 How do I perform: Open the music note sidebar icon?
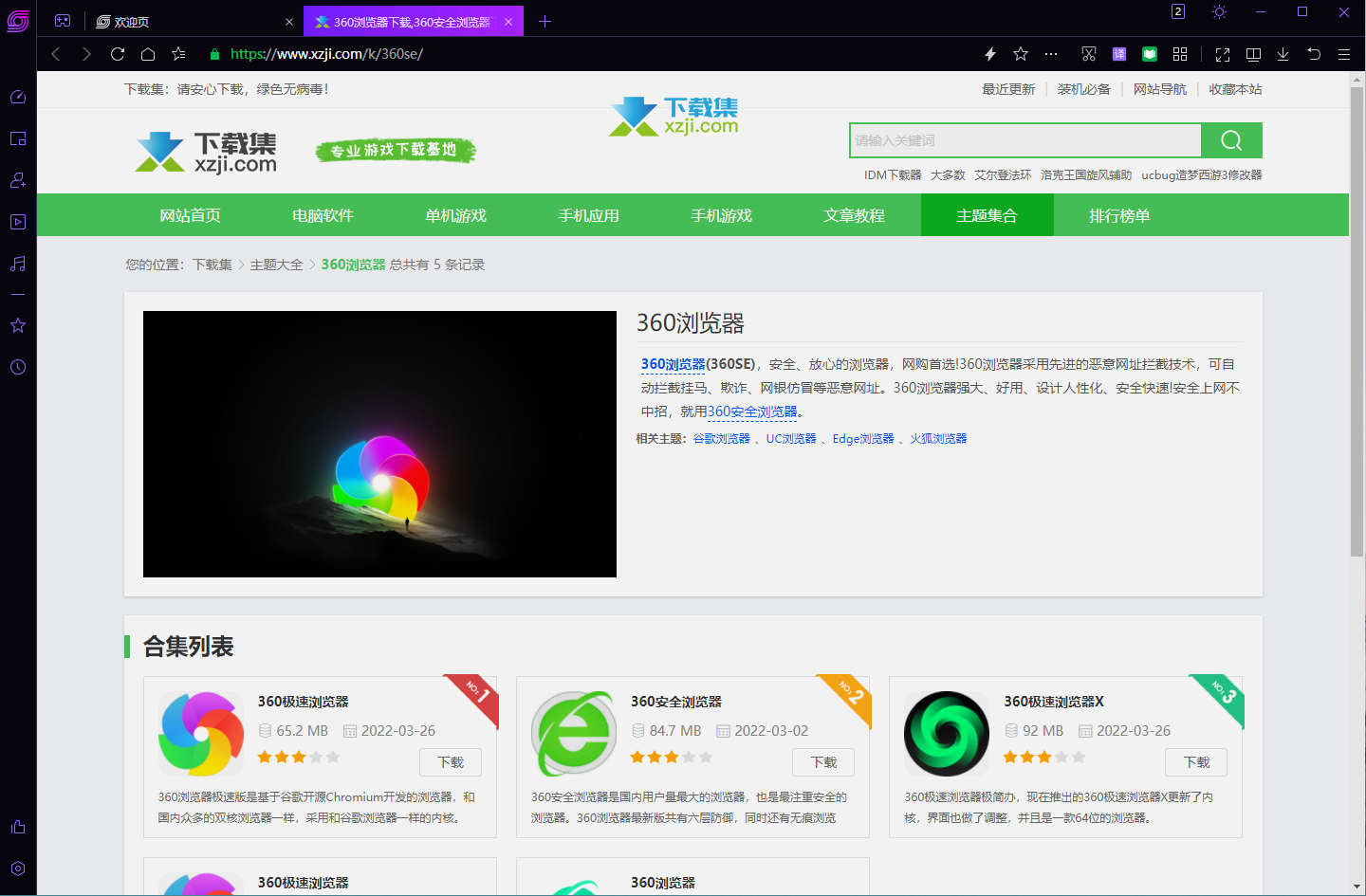(18, 264)
